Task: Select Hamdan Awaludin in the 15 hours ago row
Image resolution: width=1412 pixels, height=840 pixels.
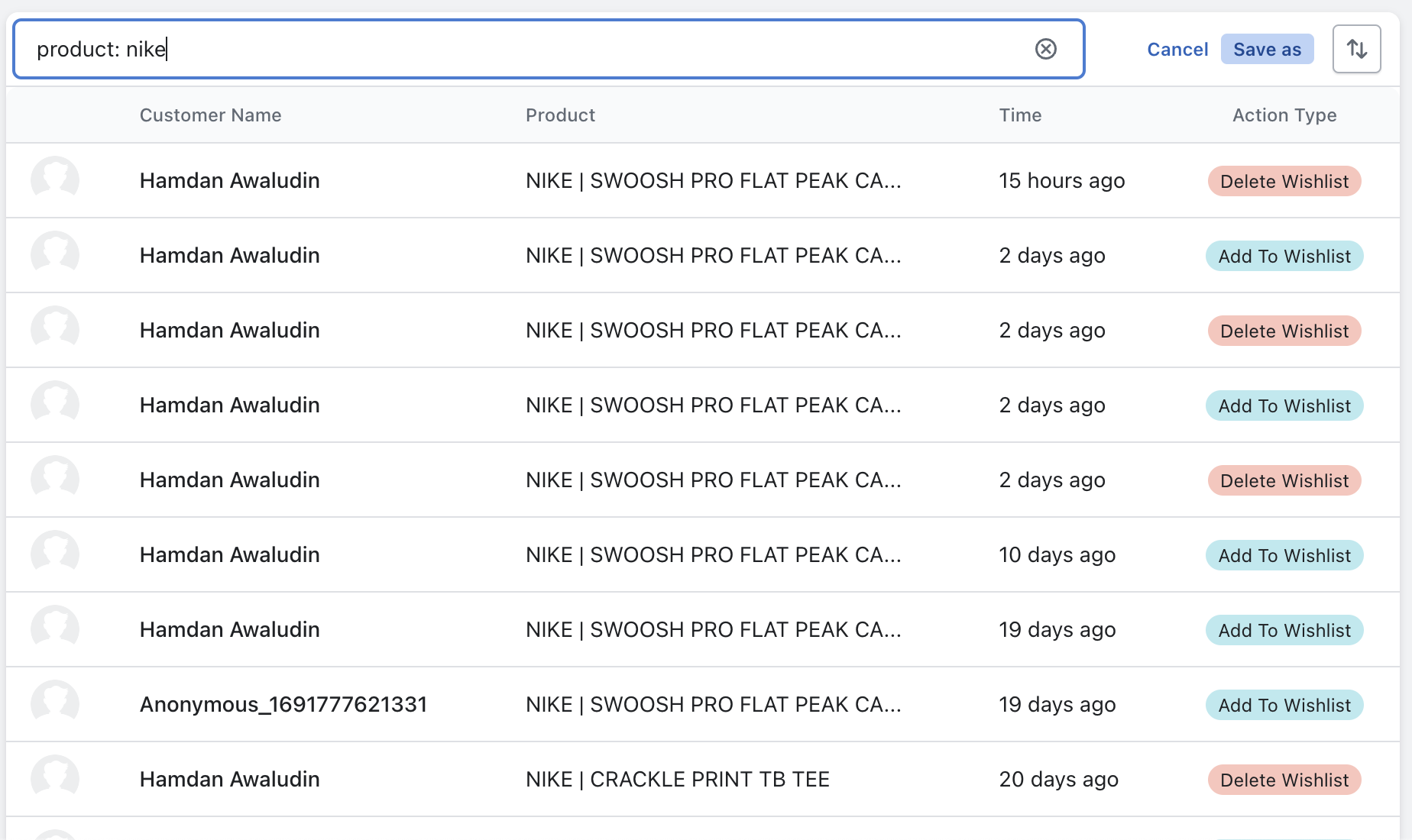Action: pyautogui.click(x=229, y=180)
